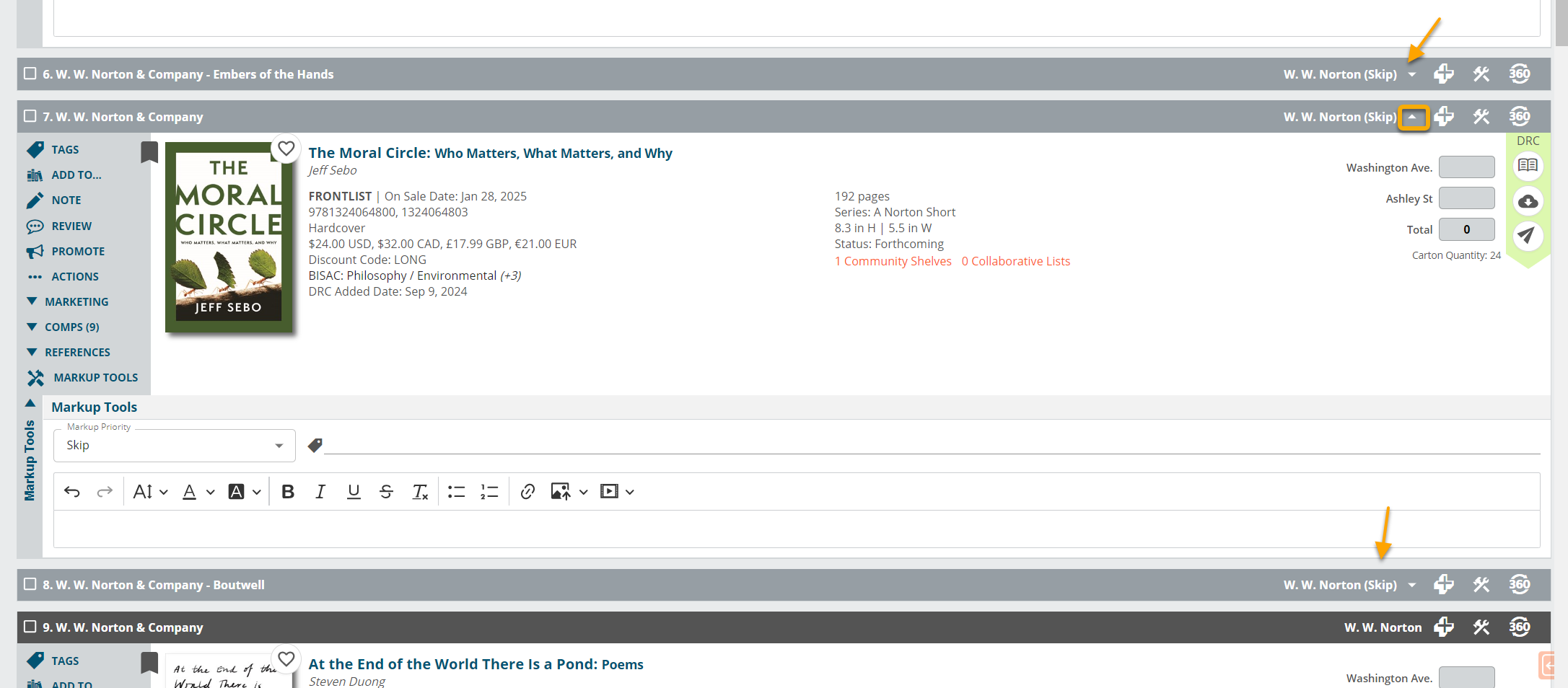The width and height of the screenshot is (1568, 688).
Task: Open REVIEW in the sidebar
Action: [x=59, y=226]
